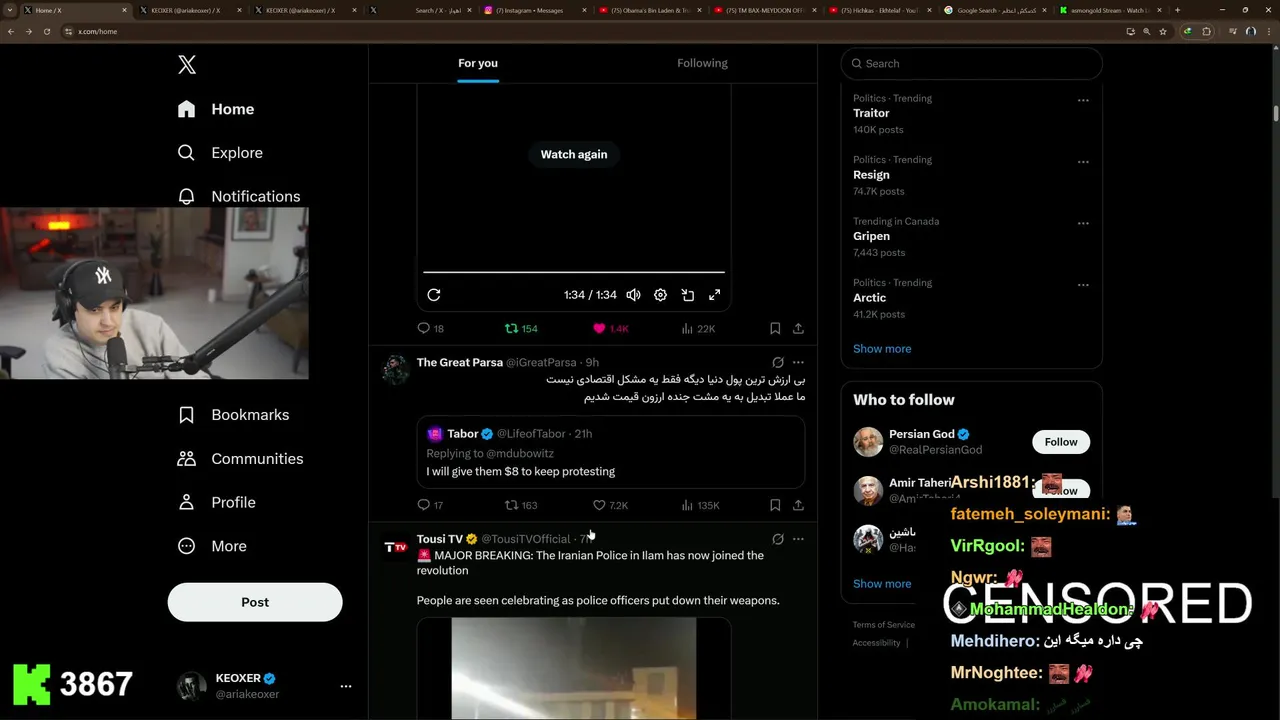The width and height of the screenshot is (1280, 720).
Task: Switch to the Following tab
Action: [x=702, y=63]
